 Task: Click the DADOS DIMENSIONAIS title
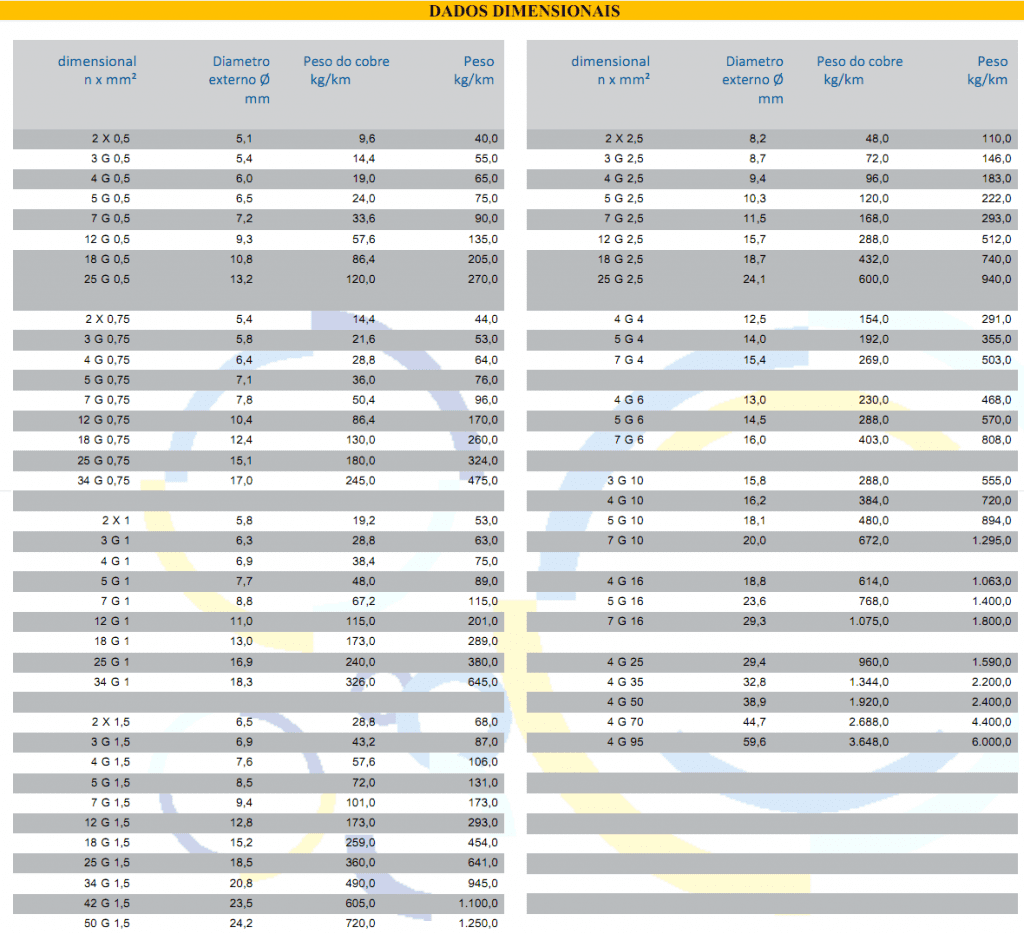click(x=524, y=10)
